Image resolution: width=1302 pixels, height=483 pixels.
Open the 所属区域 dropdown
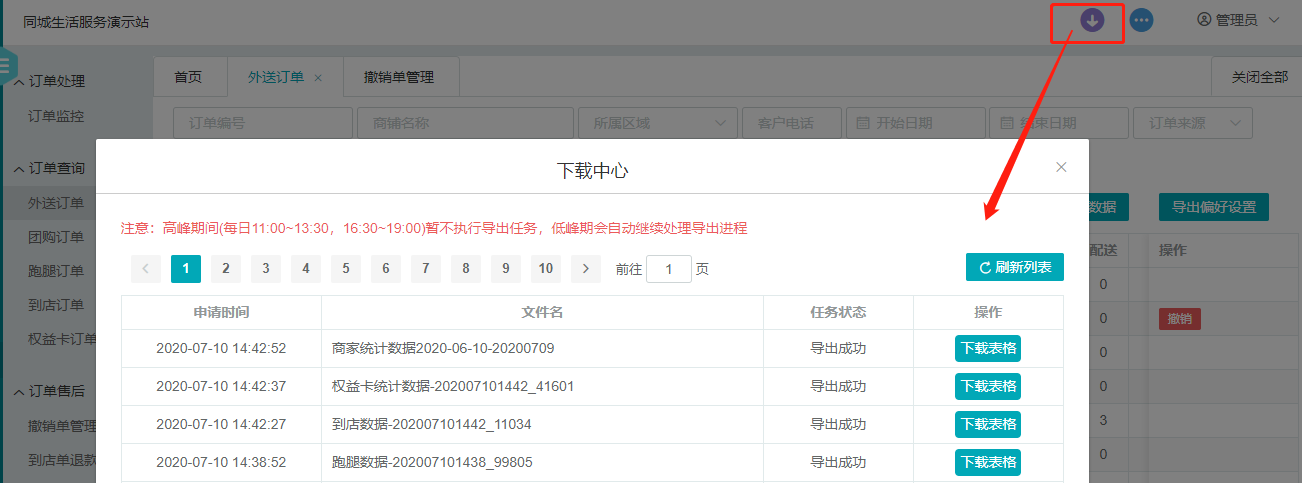point(656,123)
